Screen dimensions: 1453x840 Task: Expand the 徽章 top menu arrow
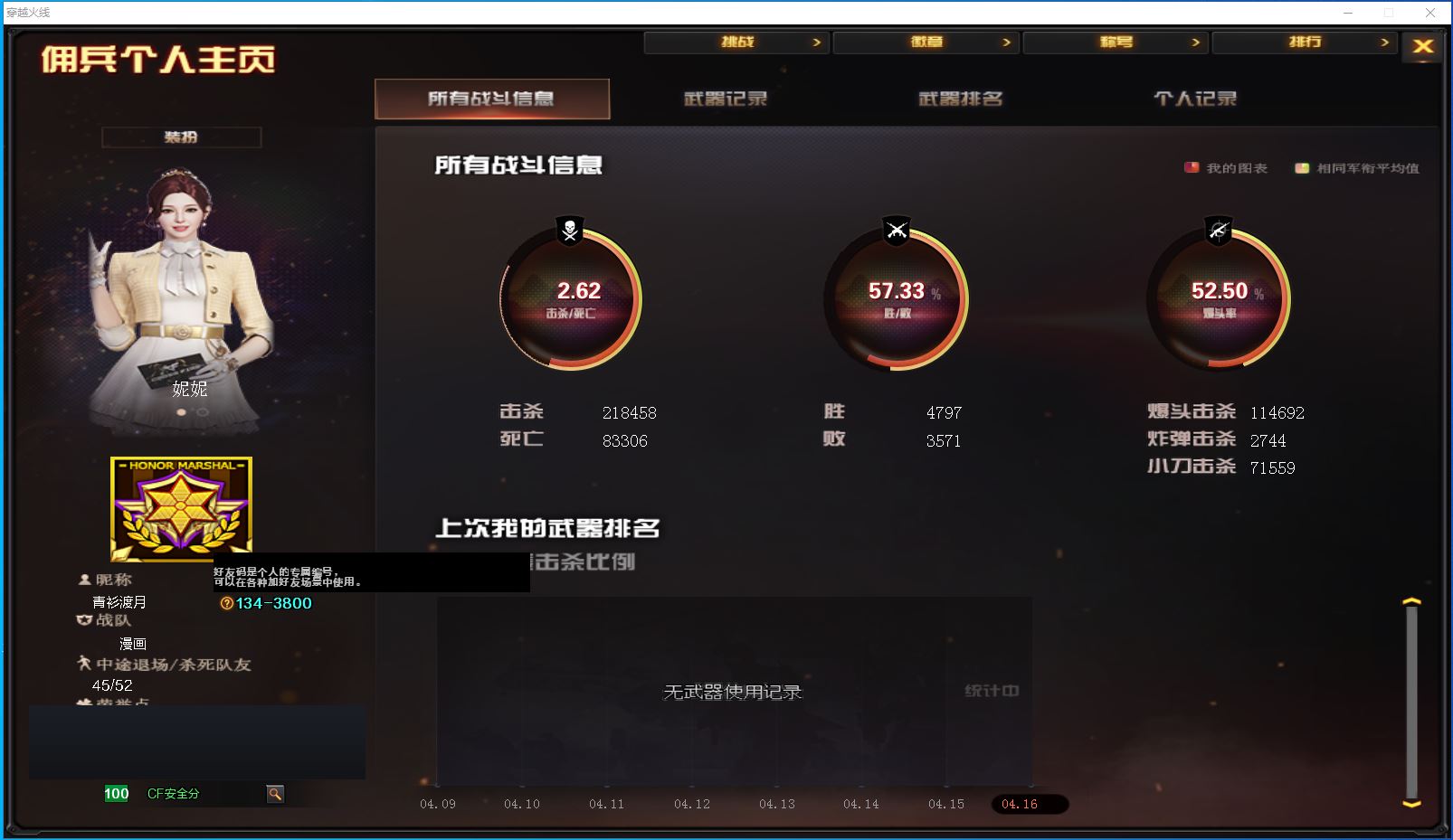click(1006, 42)
